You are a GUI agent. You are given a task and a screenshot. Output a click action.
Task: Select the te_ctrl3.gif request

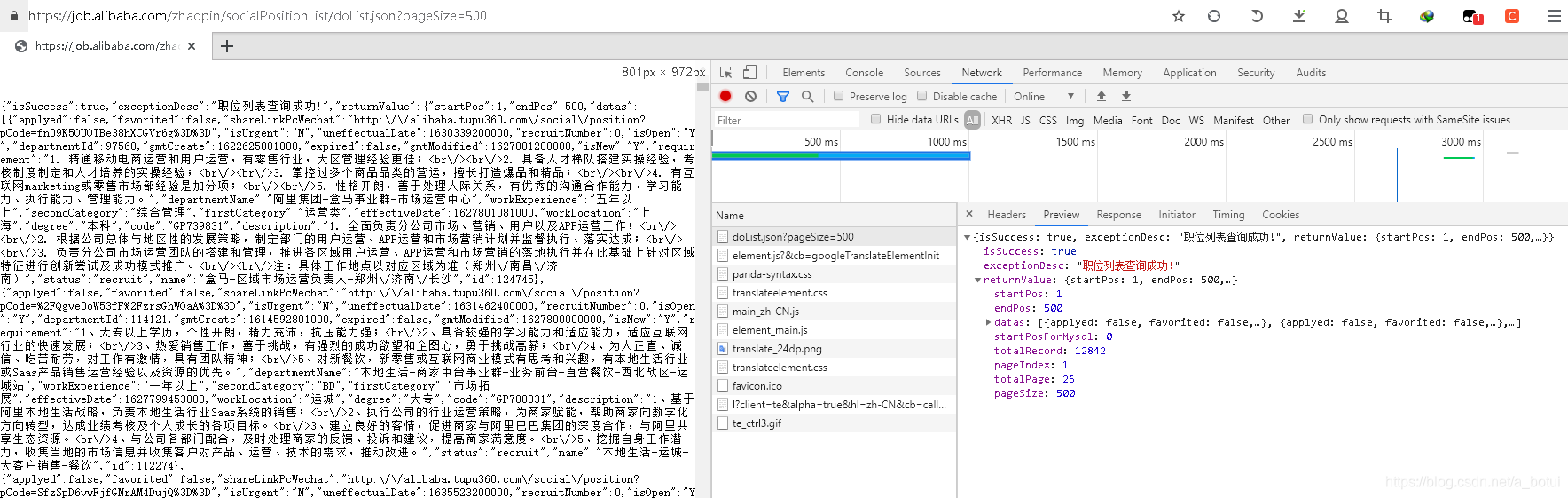pos(834,423)
